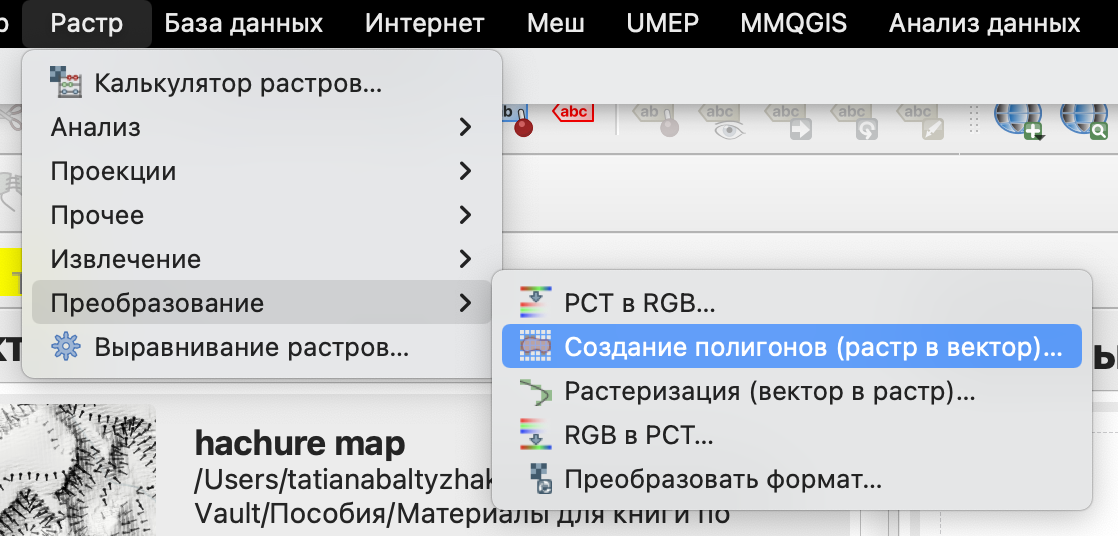Choose Преобразовать формат menu entry
Viewport: 1118px width, 536px height.
pos(722,479)
